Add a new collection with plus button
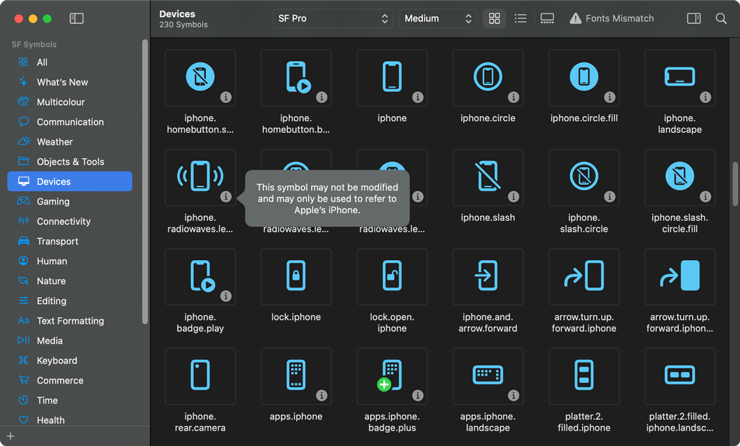Viewport: 740px width, 446px height. click(x=10, y=437)
